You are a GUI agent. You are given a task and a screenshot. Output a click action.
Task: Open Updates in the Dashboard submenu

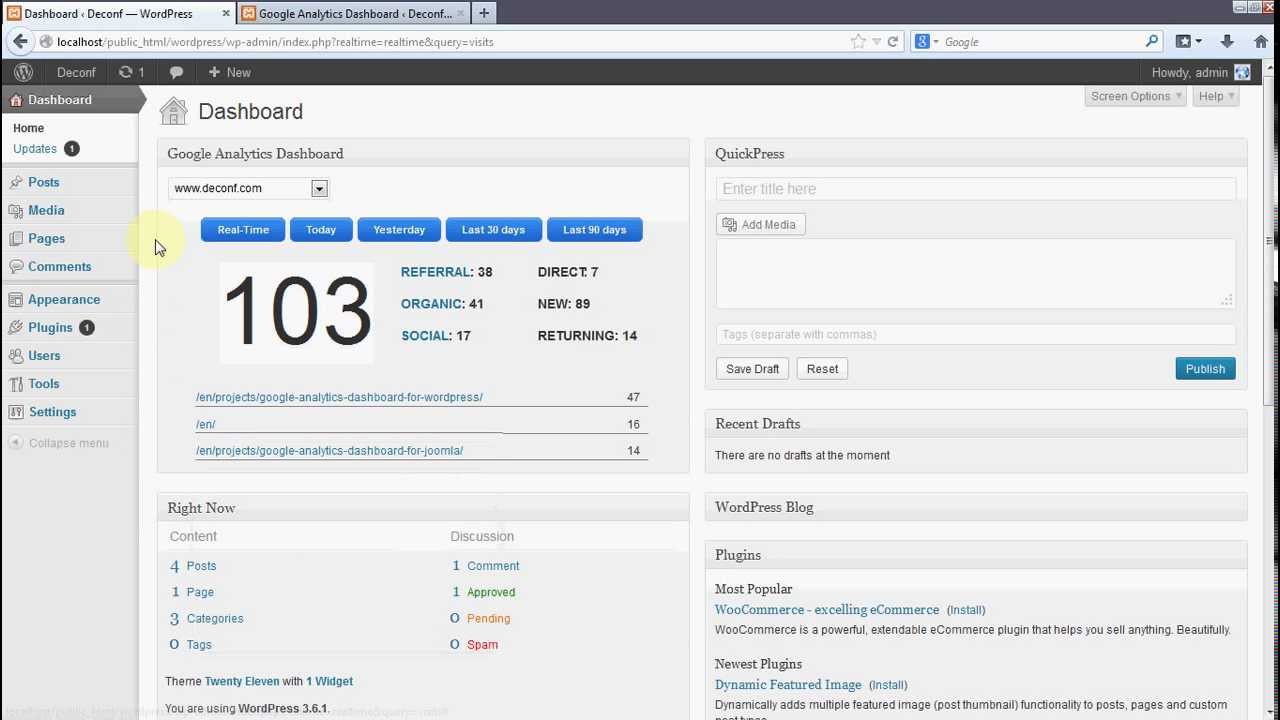[x=35, y=148]
